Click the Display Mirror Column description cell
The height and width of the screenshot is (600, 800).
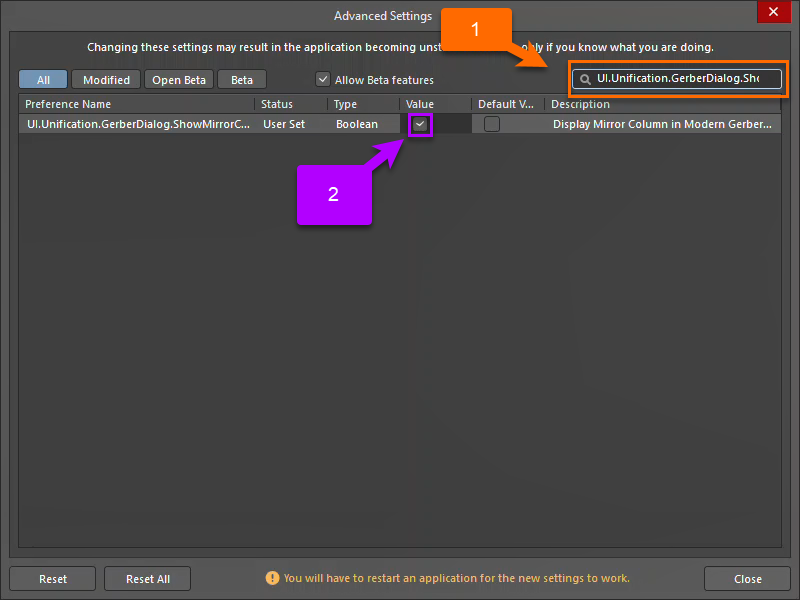click(662, 124)
